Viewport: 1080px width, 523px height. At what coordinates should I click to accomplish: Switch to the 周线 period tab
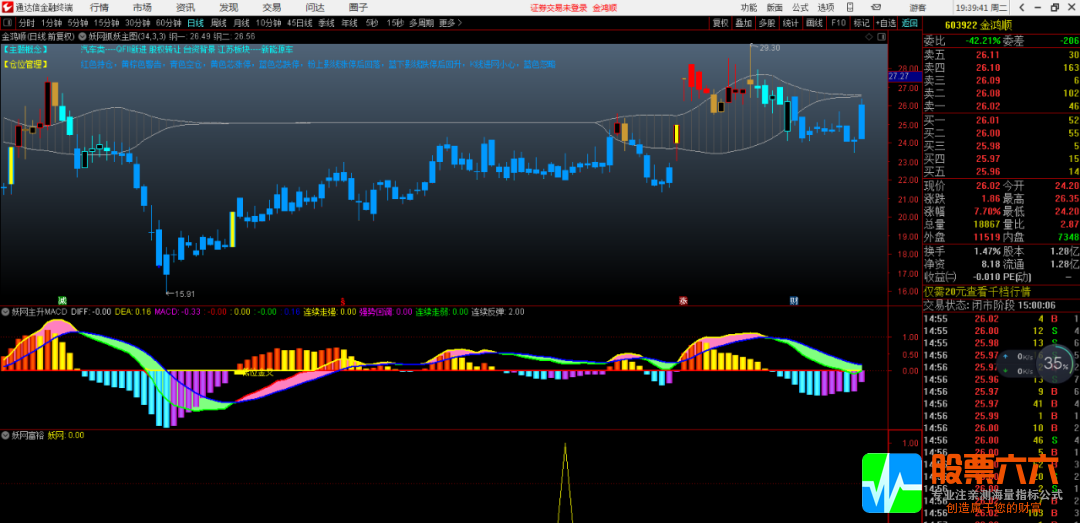[218, 23]
